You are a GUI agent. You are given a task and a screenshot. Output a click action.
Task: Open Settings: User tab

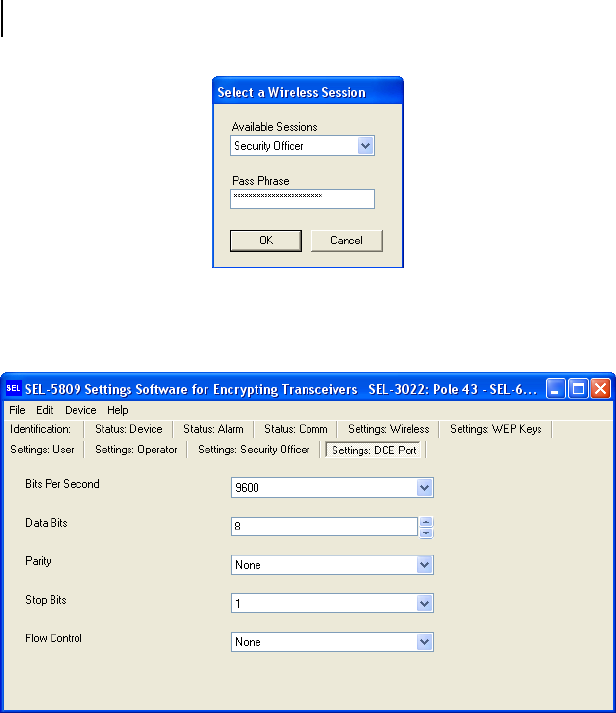click(42, 450)
